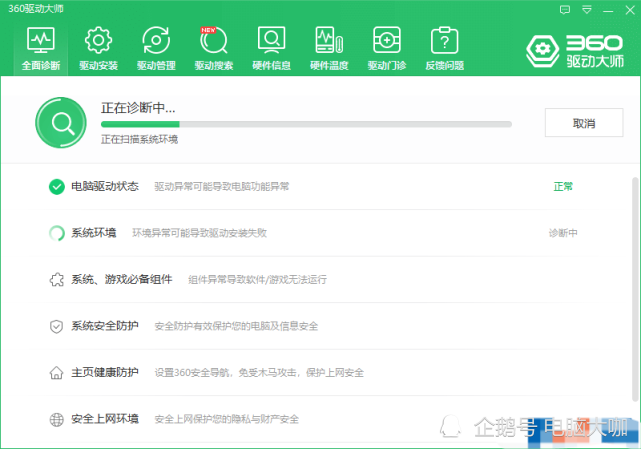Open 驱动搜索 search icon with NEW badge
Screen dimensions: 641x449
213,40
